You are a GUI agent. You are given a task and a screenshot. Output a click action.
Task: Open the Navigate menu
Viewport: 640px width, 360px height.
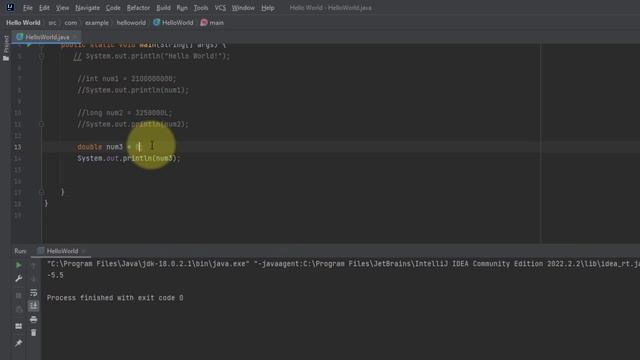[87, 8]
